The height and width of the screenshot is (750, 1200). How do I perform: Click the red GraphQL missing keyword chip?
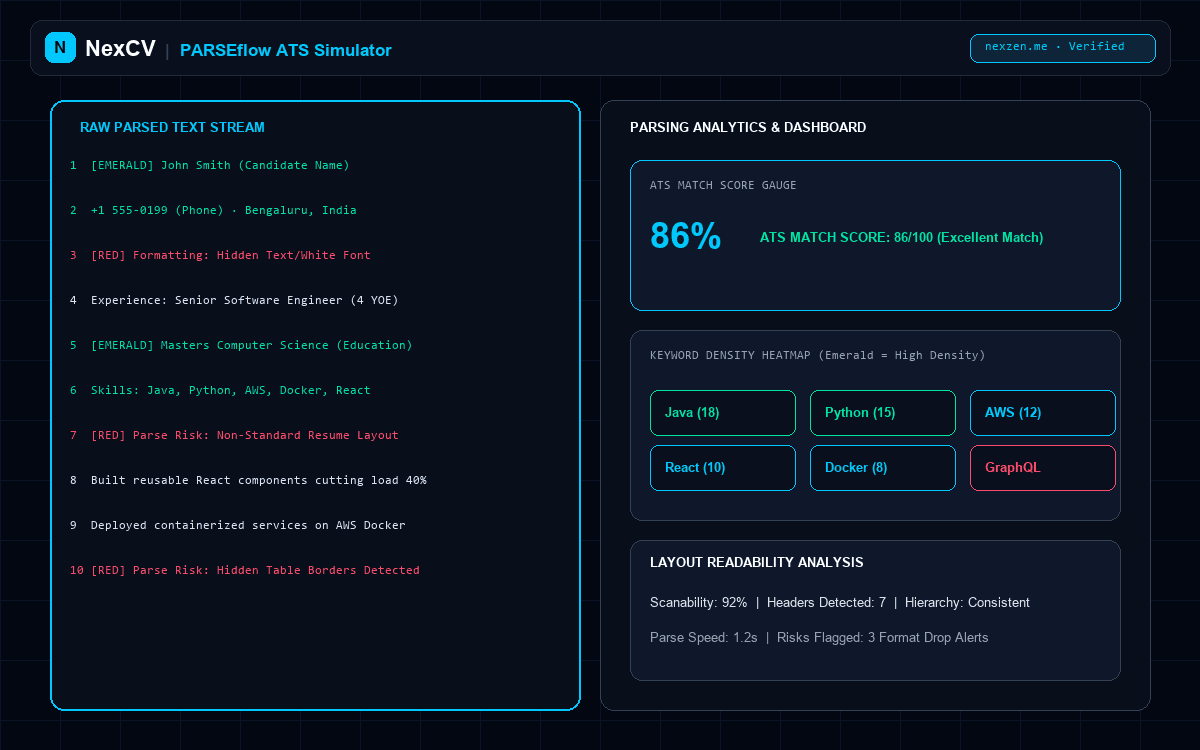[1043, 468]
